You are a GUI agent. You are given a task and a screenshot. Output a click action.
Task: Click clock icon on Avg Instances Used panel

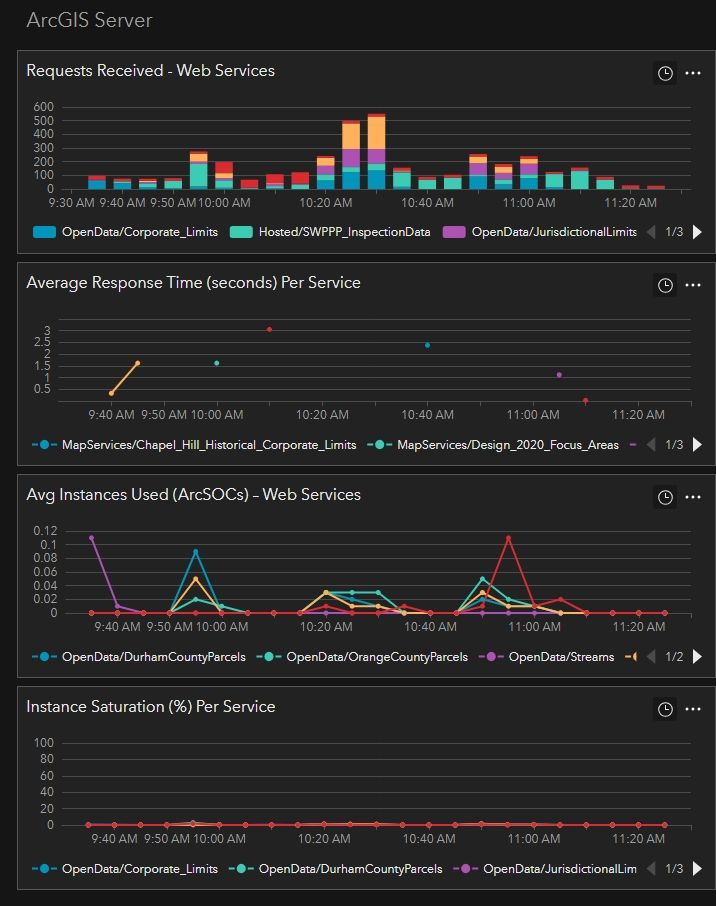tap(665, 497)
